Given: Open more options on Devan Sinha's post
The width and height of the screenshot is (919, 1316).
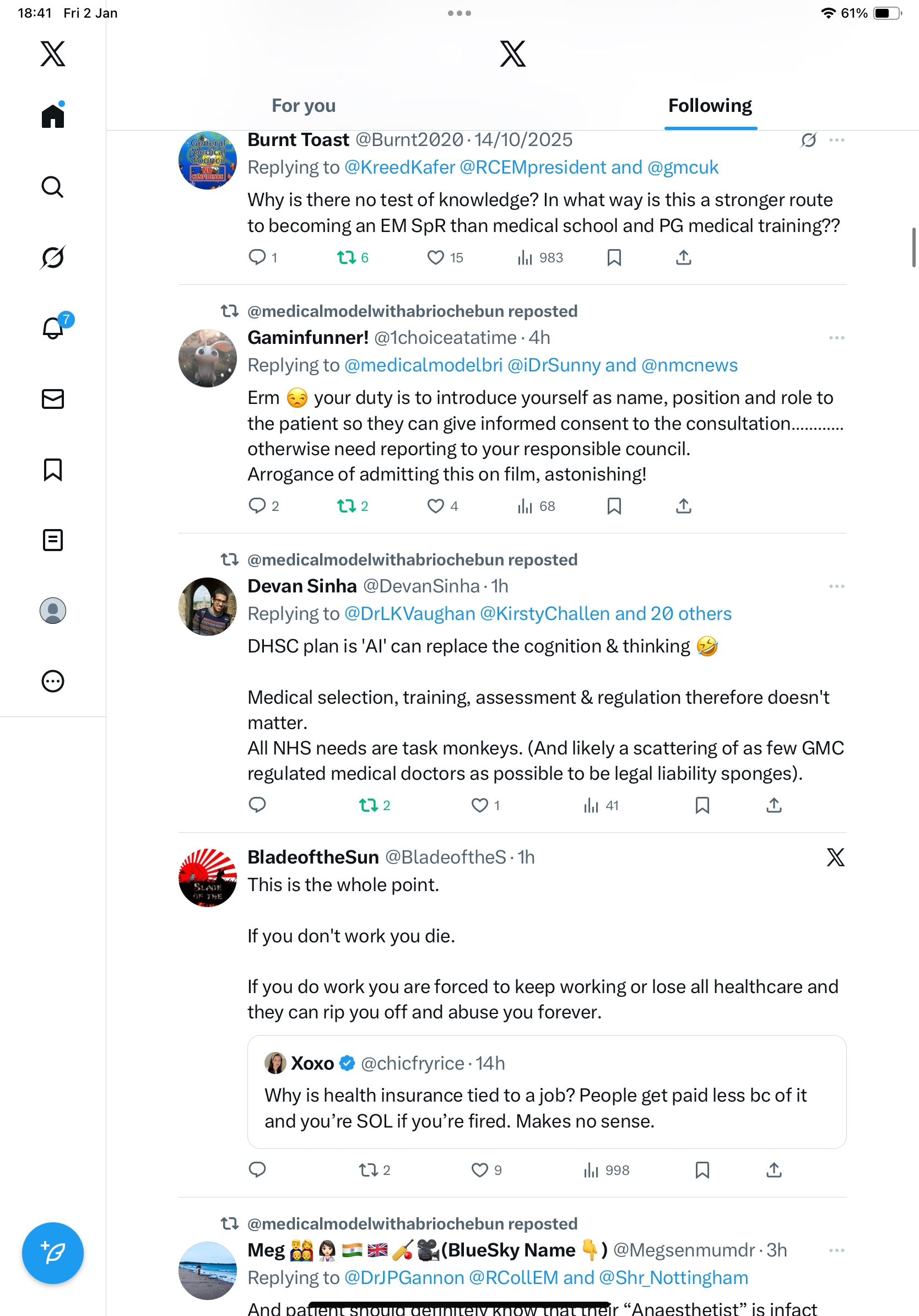Looking at the screenshot, I should click(x=836, y=586).
